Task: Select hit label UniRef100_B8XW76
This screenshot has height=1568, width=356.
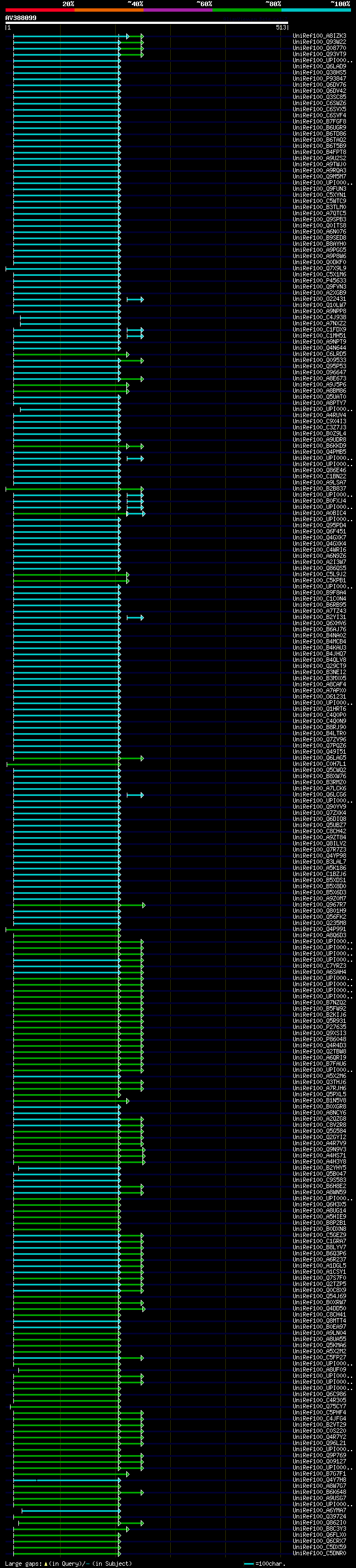Action: point(319,776)
